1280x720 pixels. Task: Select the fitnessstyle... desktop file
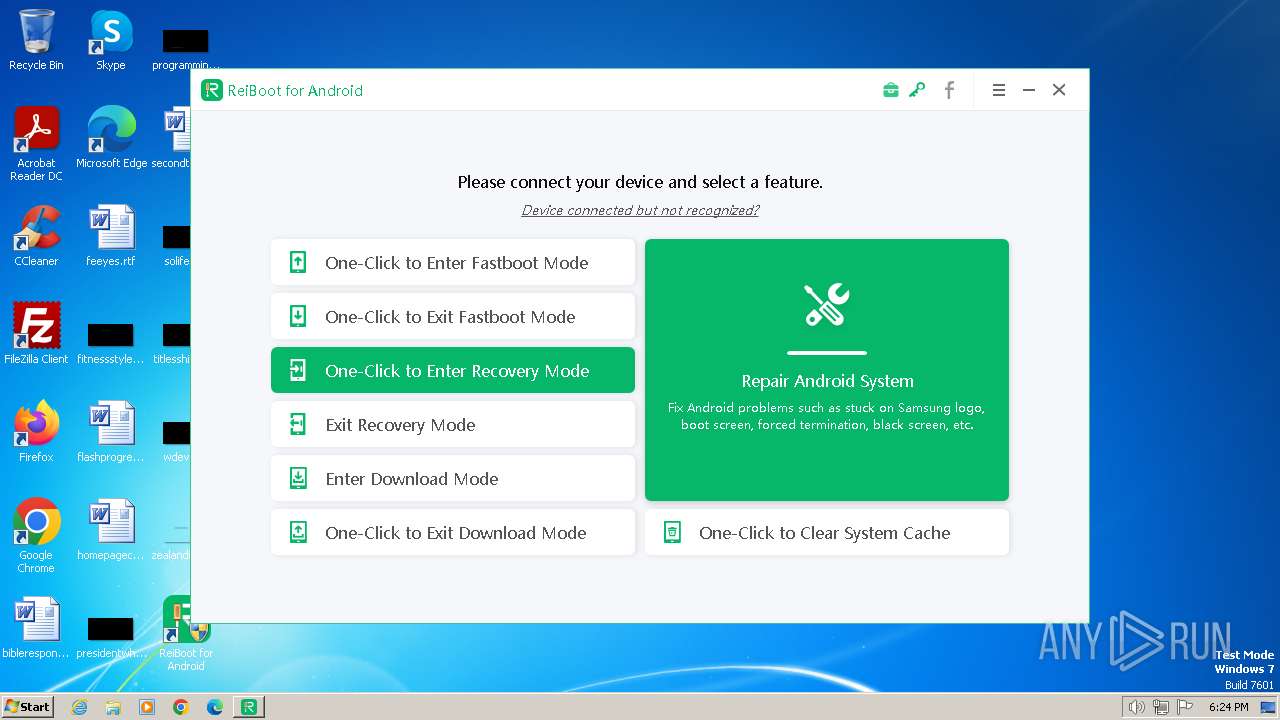point(111,341)
